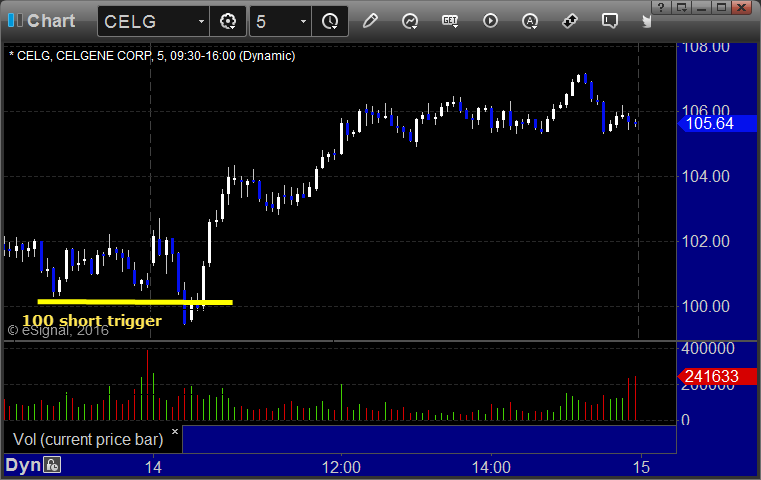Click the date 14 axis label
Screen dimensions: 761x480
pos(153,467)
